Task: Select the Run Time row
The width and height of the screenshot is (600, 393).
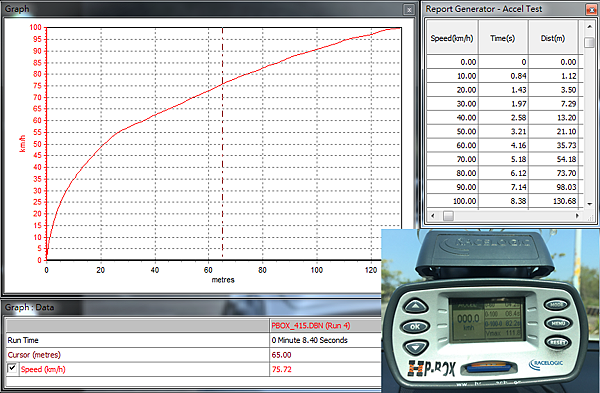Action: click(194, 340)
